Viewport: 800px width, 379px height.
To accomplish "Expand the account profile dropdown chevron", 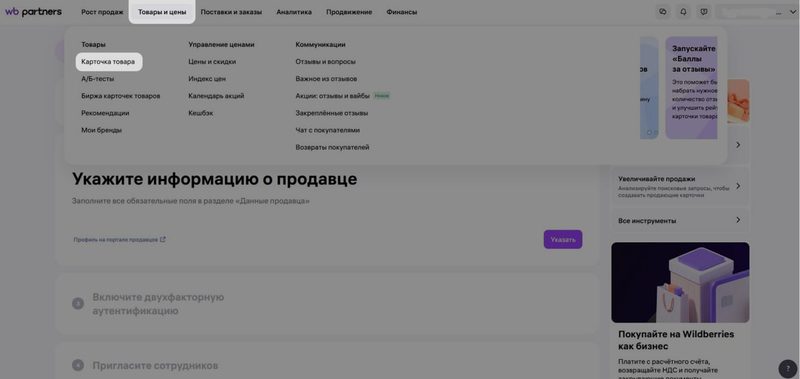I will (792, 12).
